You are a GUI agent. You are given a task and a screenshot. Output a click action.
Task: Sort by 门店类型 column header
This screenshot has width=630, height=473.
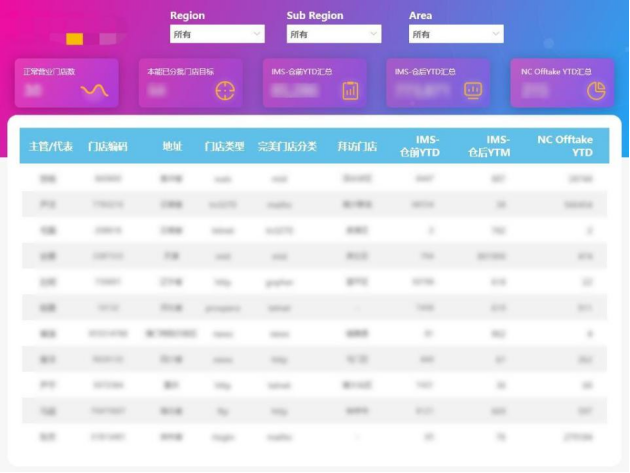pos(224,146)
